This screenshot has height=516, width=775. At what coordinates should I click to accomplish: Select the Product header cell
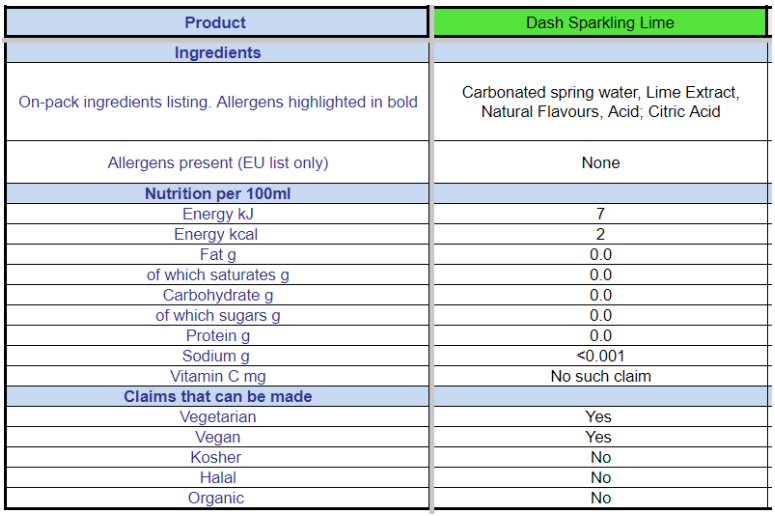coord(216,22)
